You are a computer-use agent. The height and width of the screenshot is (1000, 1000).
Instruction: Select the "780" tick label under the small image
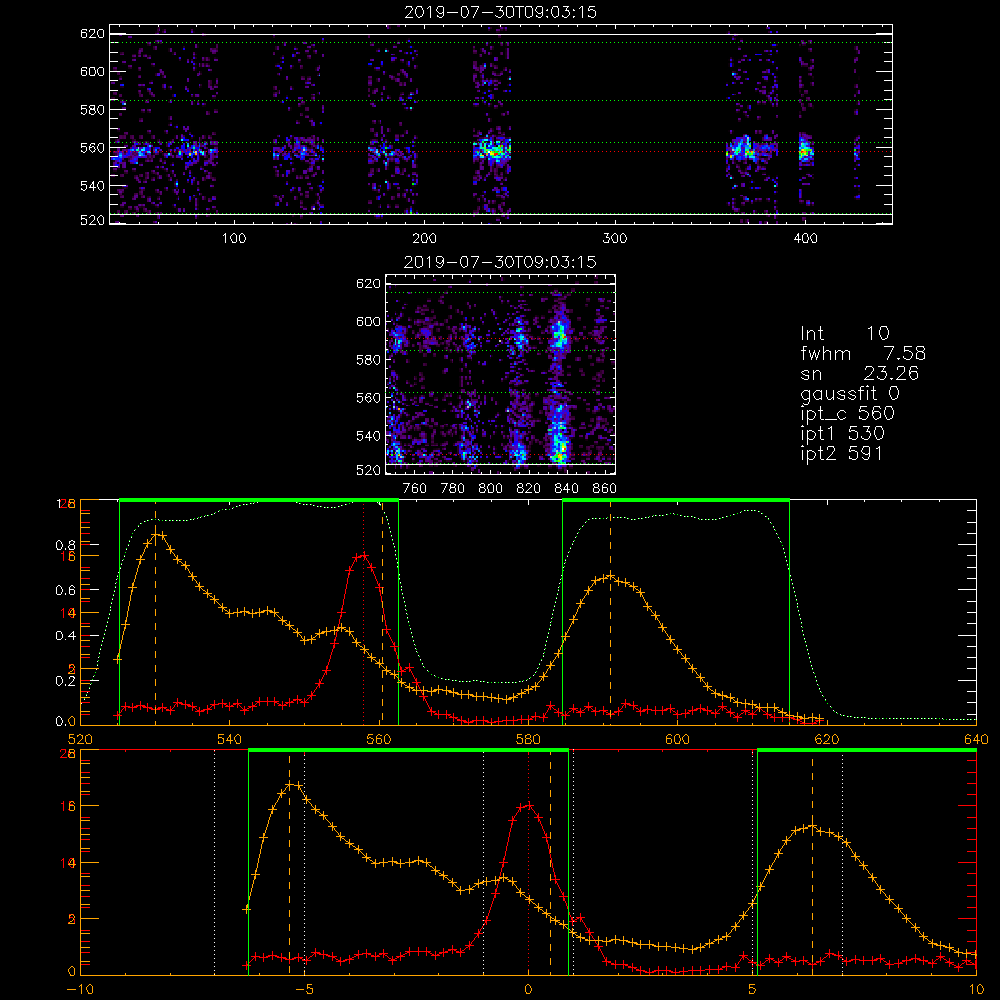pyautogui.click(x=453, y=489)
